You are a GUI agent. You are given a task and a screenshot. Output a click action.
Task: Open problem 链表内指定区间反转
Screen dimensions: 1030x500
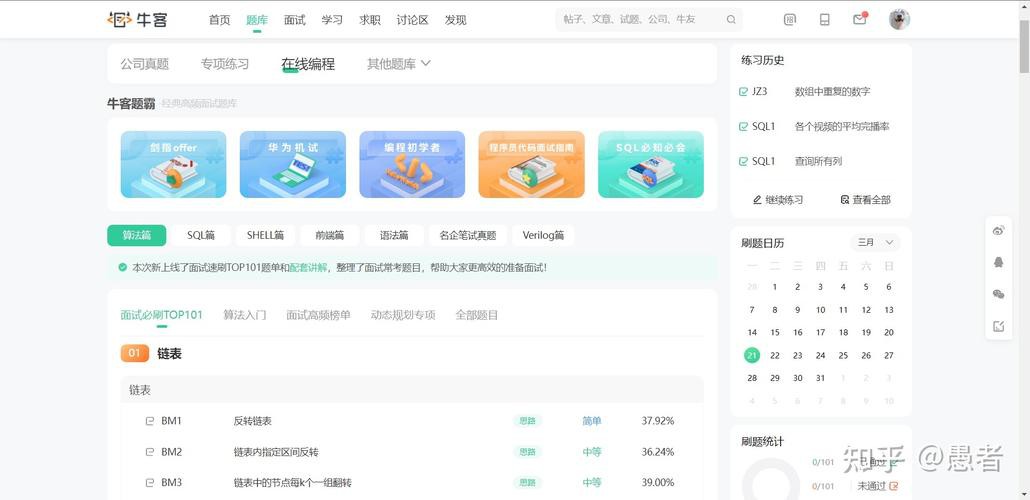pos(276,452)
